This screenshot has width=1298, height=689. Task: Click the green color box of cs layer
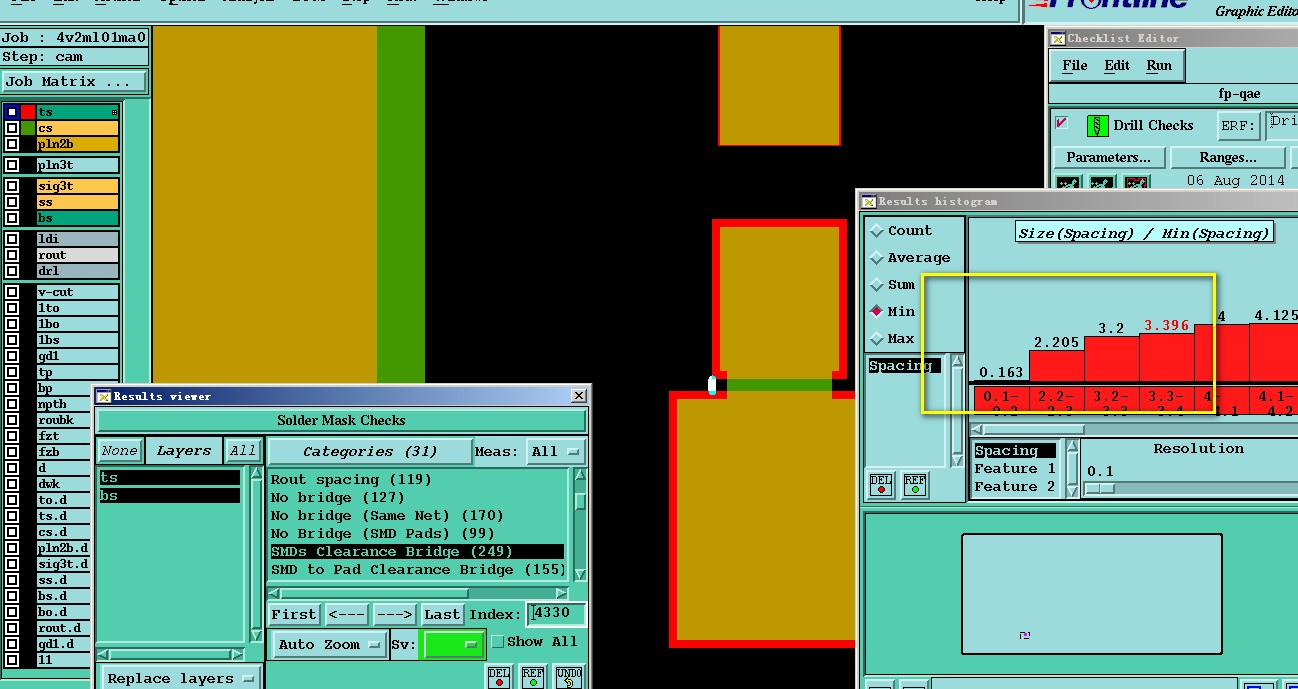click(x=28, y=128)
